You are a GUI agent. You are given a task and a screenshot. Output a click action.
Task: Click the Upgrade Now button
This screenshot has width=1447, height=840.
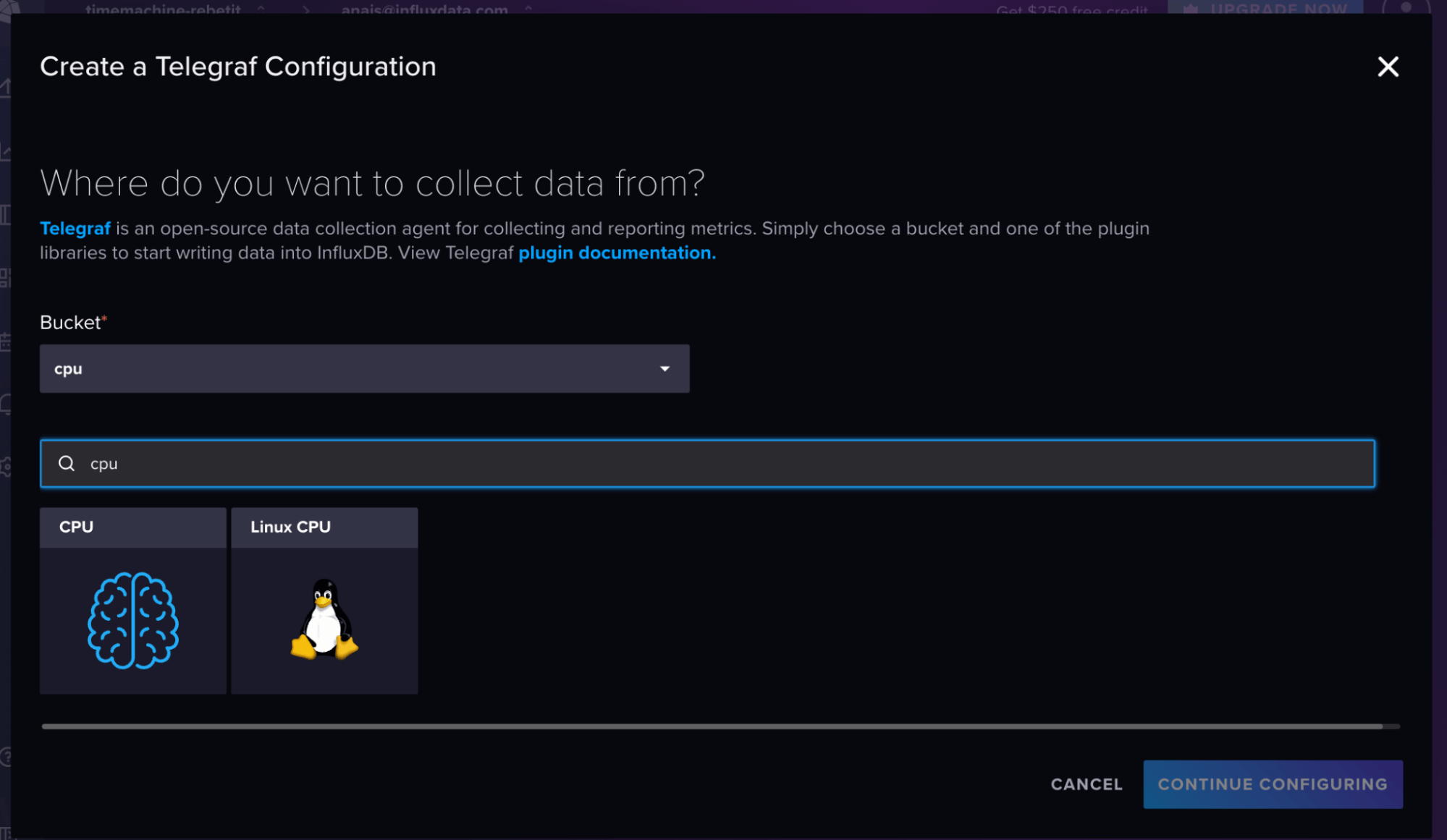(1265, 7)
